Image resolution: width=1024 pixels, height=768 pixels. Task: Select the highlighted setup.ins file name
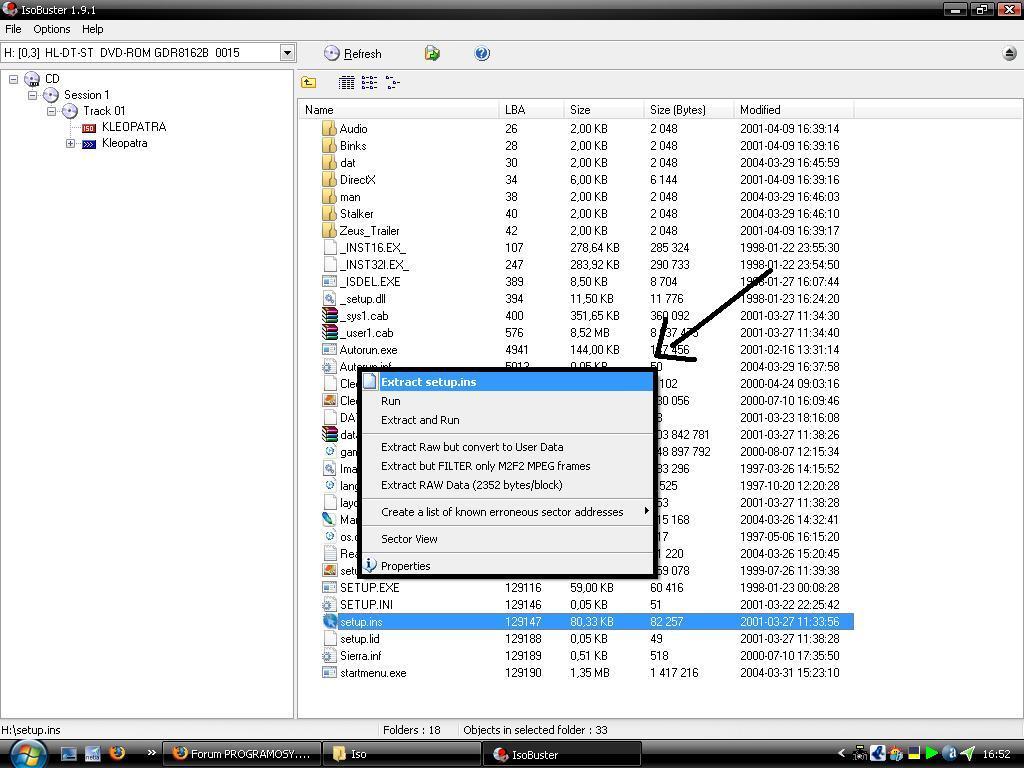click(x=361, y=622)
